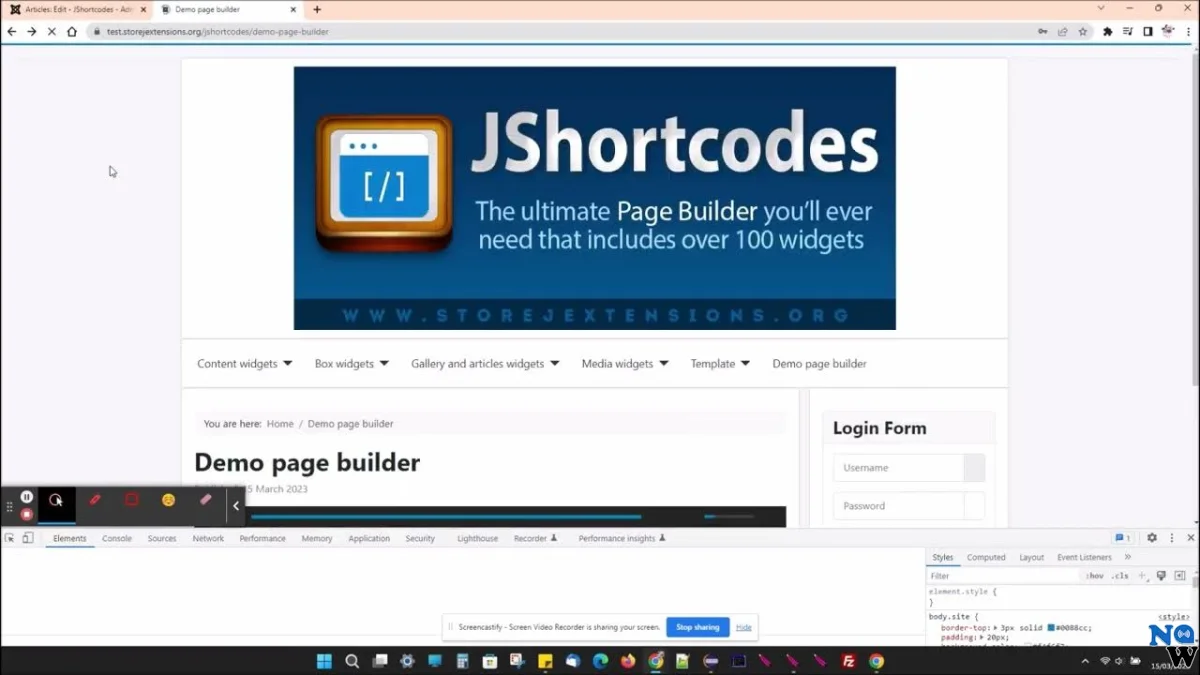Switch to the Console tab in DevTools
The height and width of the screenshot is (675, 1200).
click(x=117, y=538)
